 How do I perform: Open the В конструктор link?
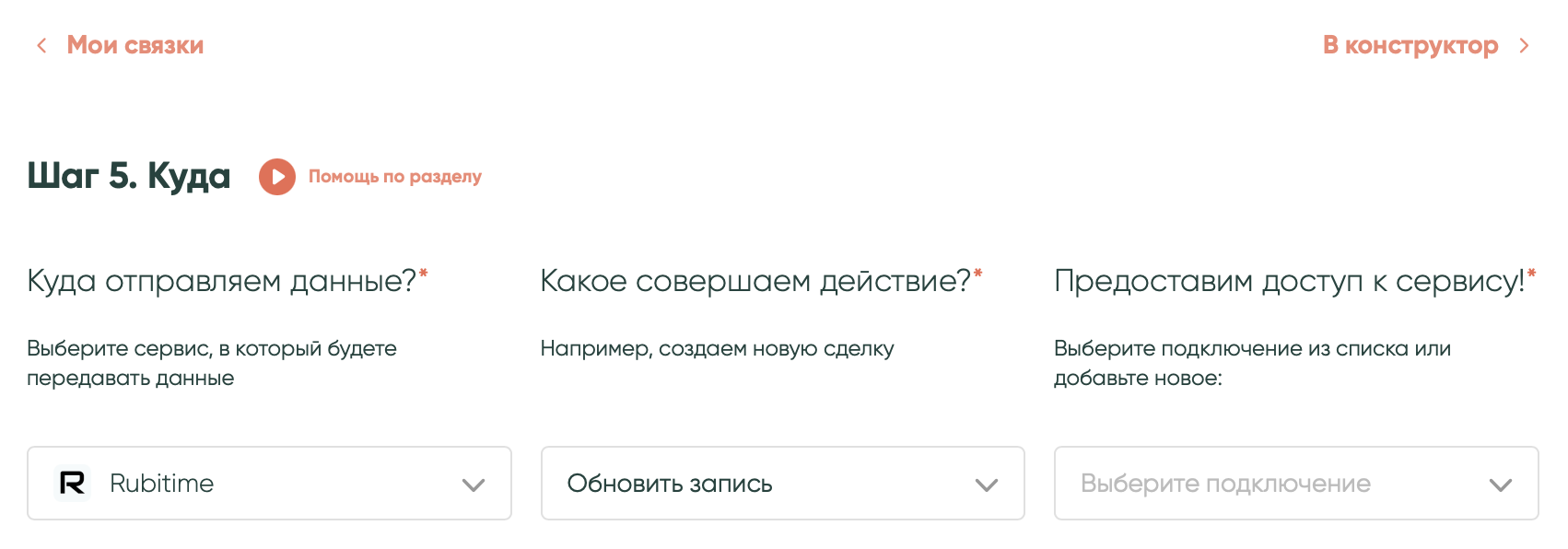1410,45
